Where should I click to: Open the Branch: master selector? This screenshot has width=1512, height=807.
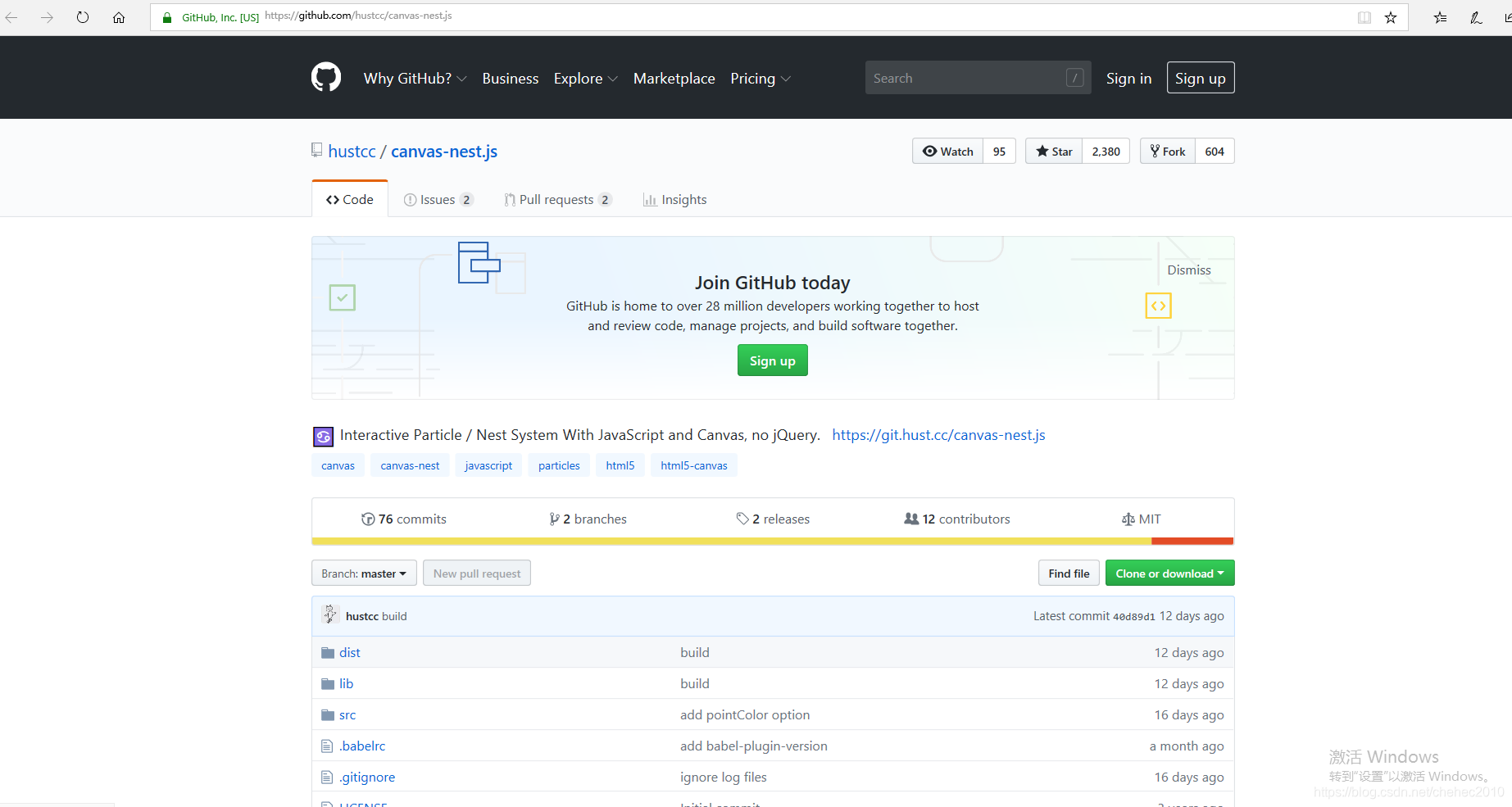(364, 574)
